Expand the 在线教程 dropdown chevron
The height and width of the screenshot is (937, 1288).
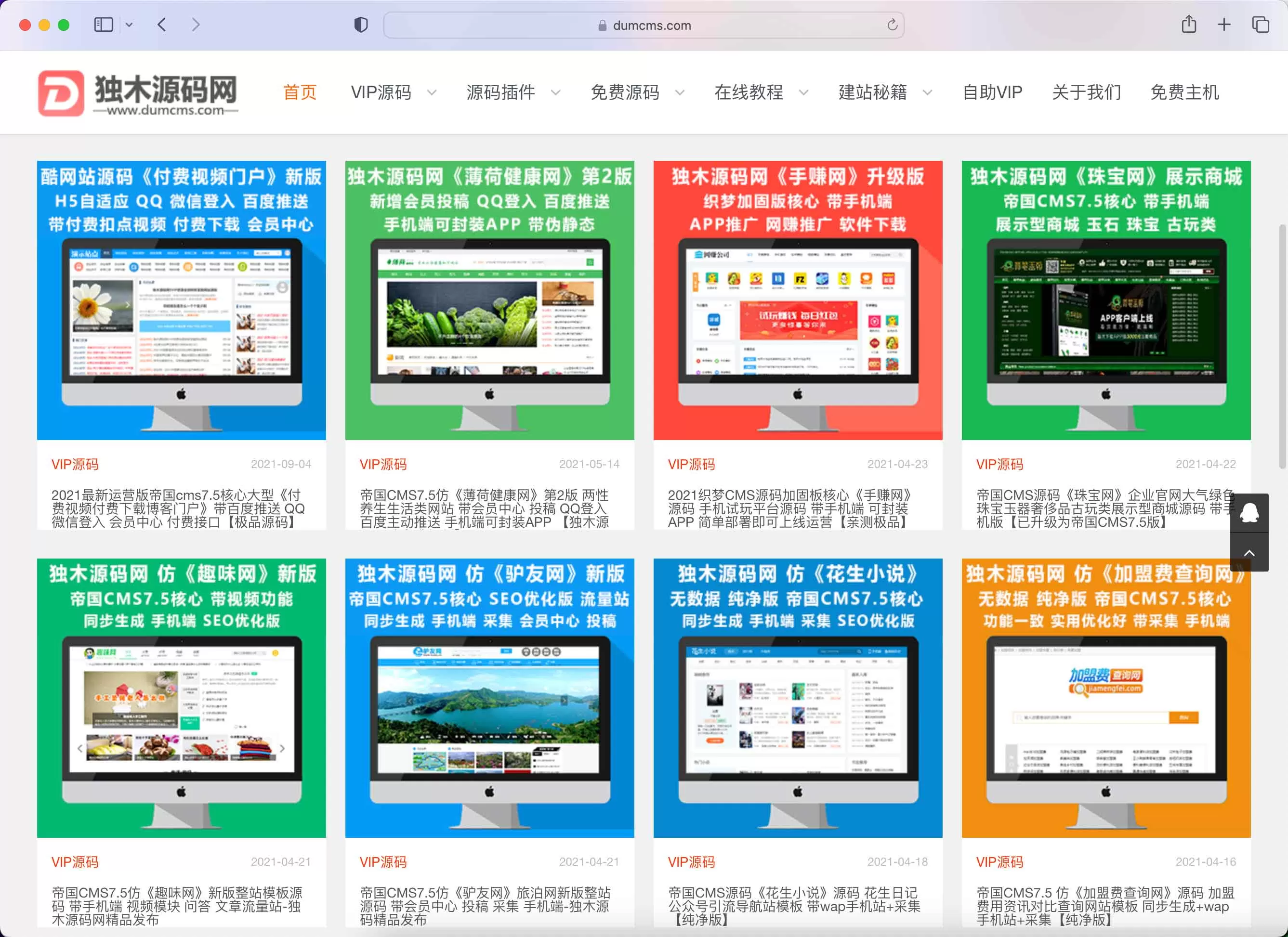click(803, 92)
